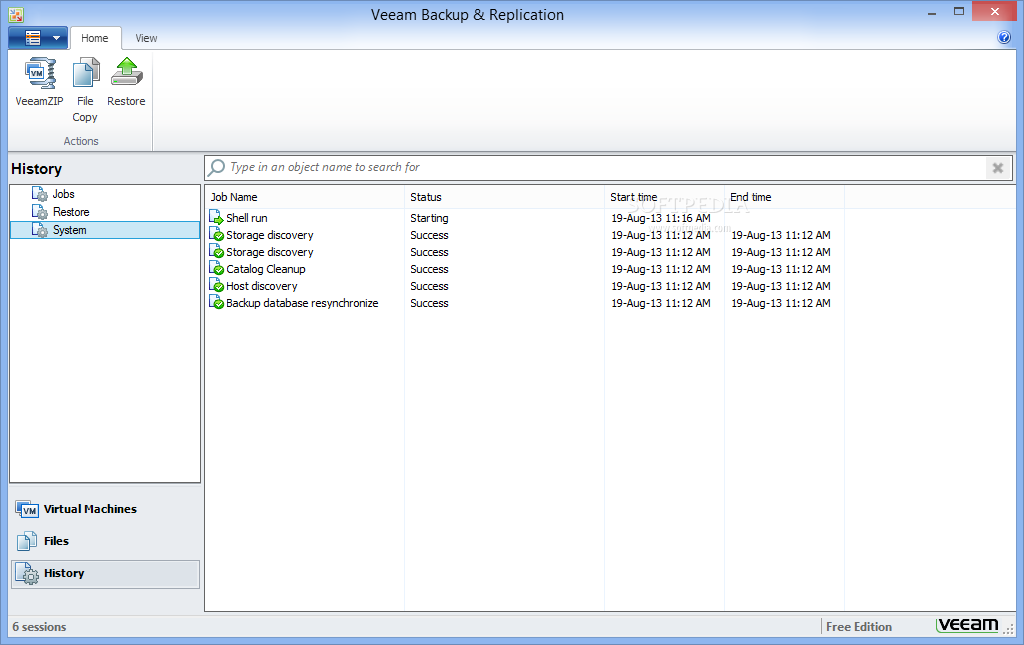Click Success status for Catalog Cleanup

click(429, 269)
